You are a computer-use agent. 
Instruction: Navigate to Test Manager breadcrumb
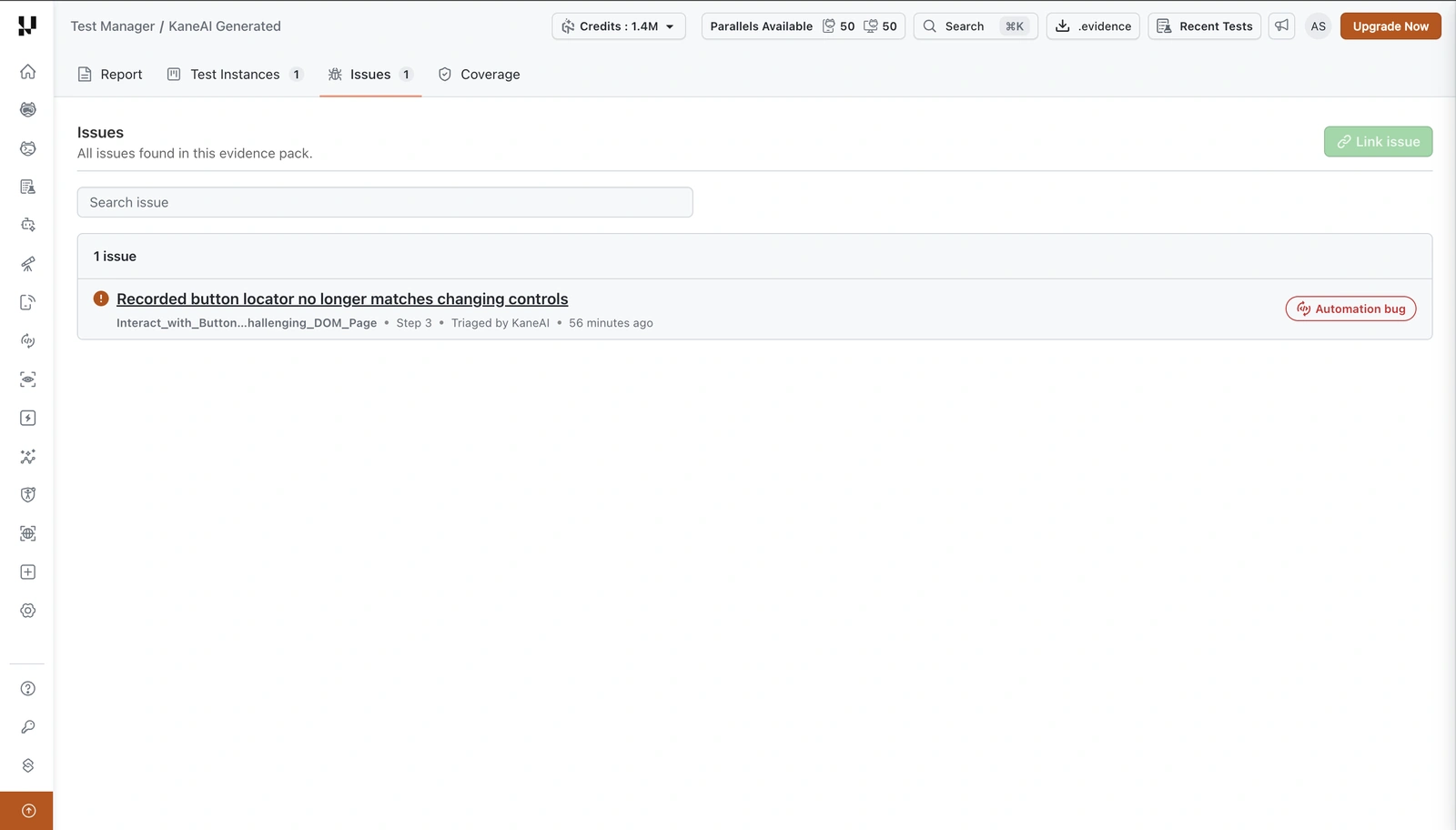[113, 26]
